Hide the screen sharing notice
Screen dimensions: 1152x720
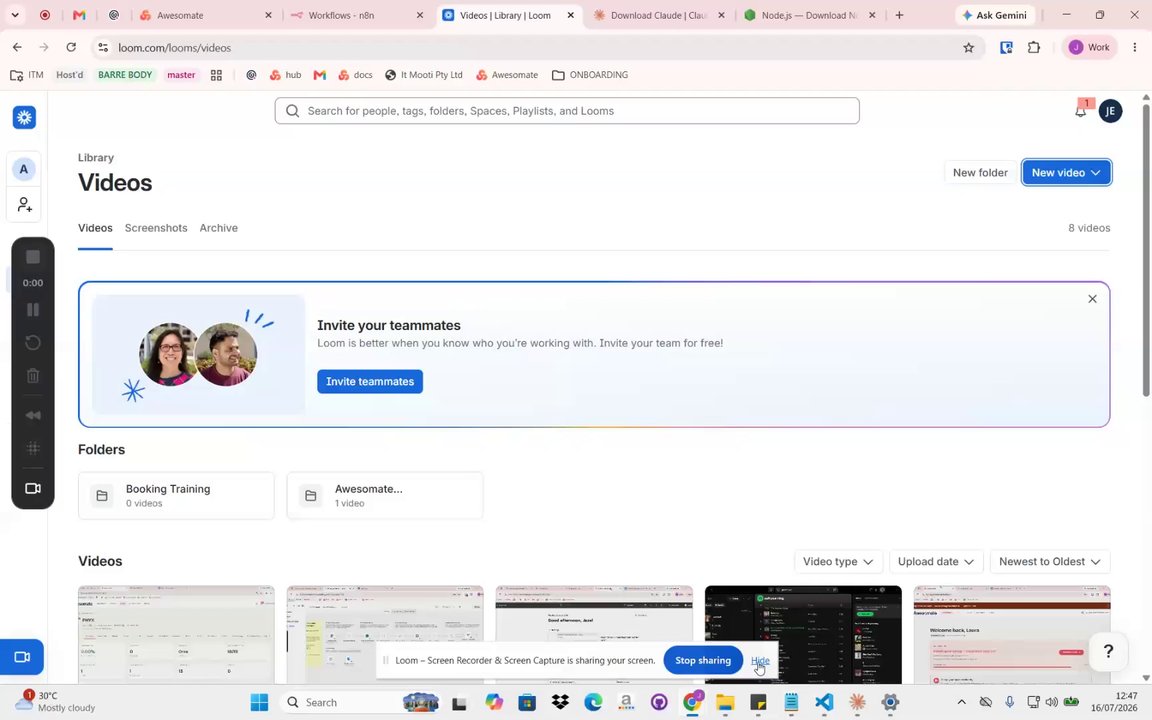(760, 660)
